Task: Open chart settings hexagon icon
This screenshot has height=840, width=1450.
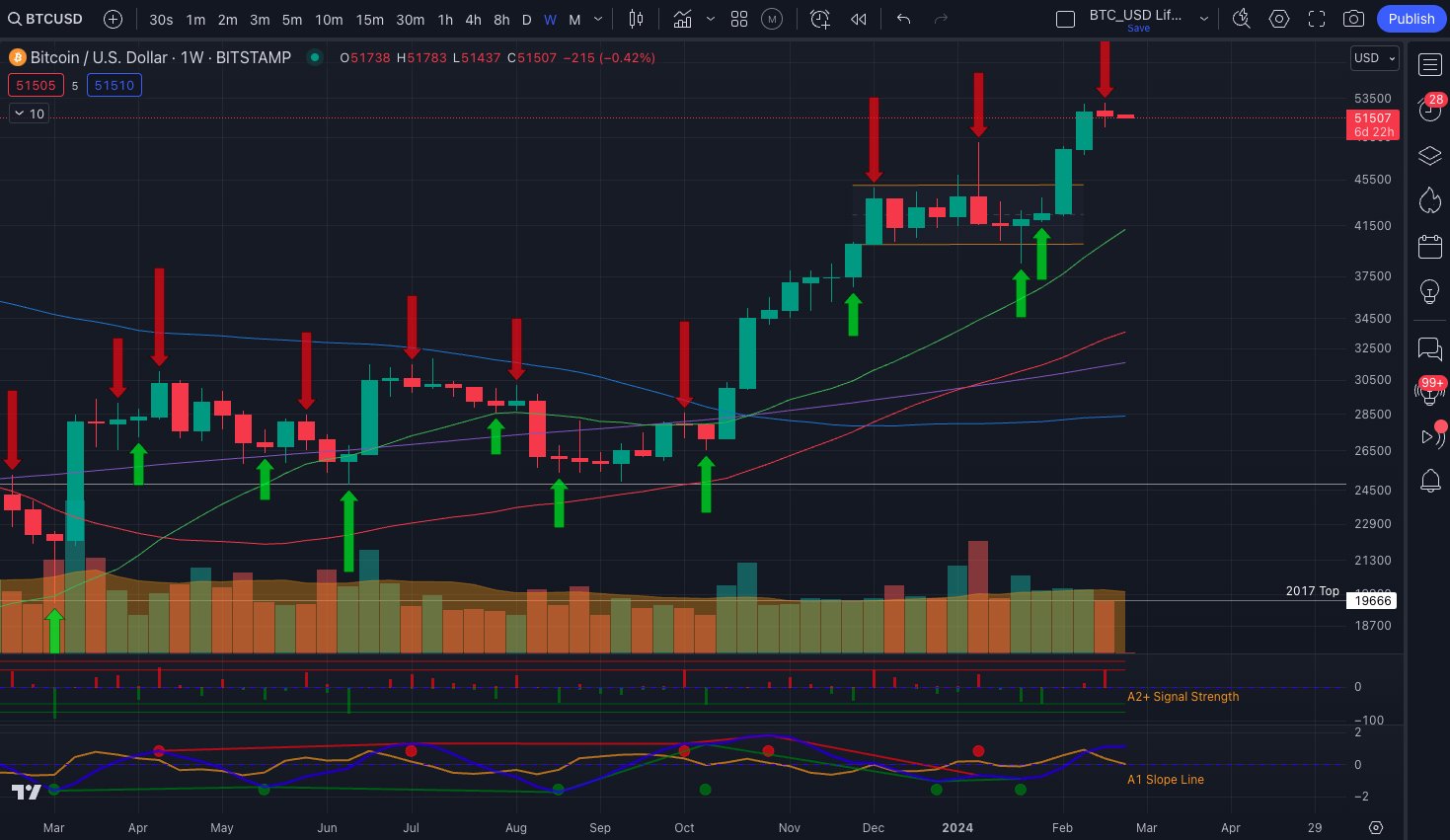Action: (1279, 19)
